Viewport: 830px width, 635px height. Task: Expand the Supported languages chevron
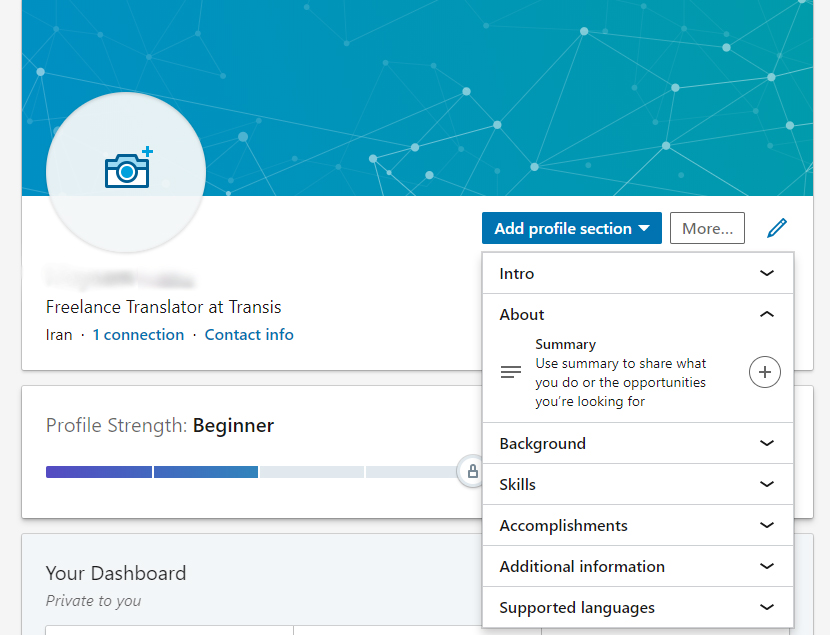(767, 607)
